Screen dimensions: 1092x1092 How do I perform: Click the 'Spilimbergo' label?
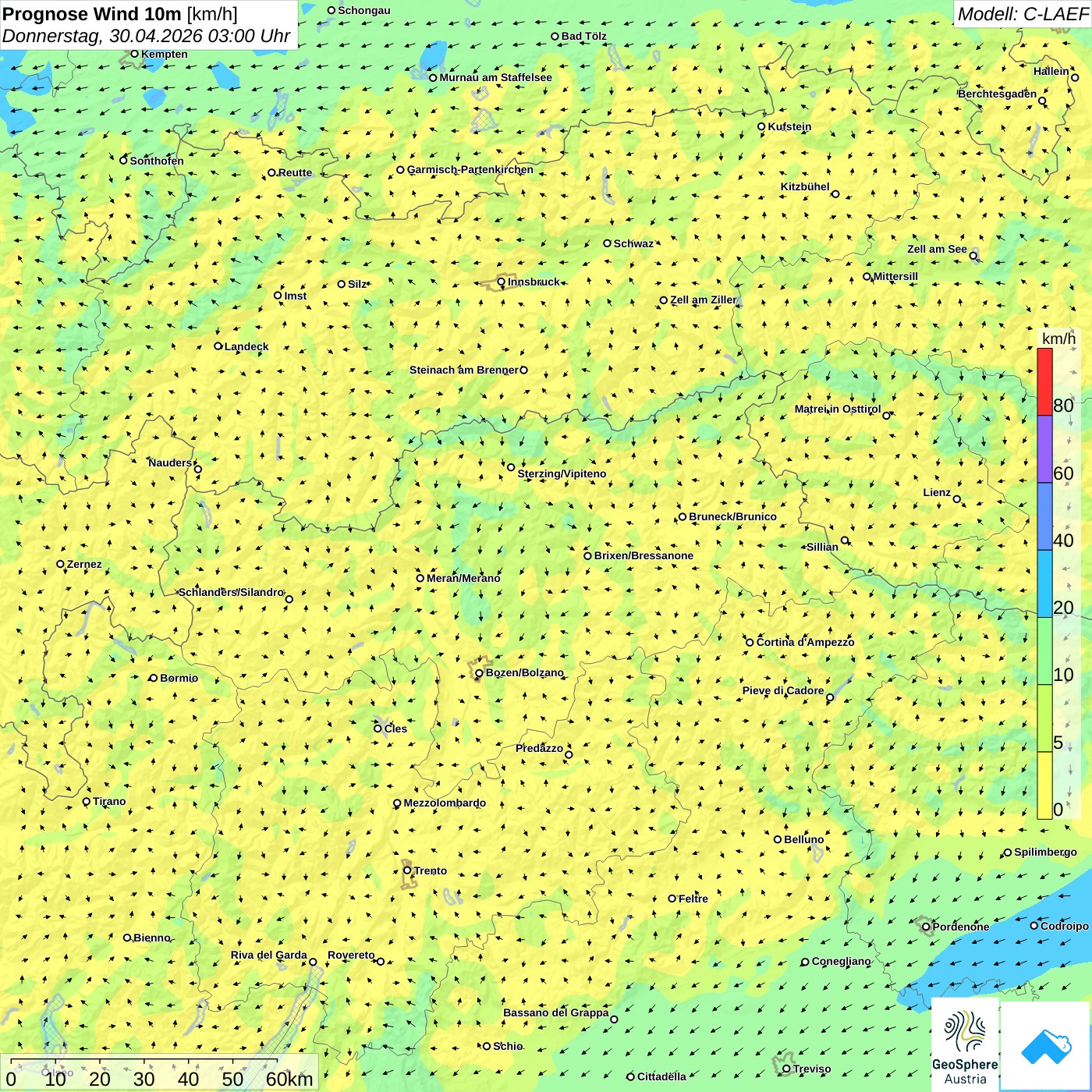coord(1045,852)
